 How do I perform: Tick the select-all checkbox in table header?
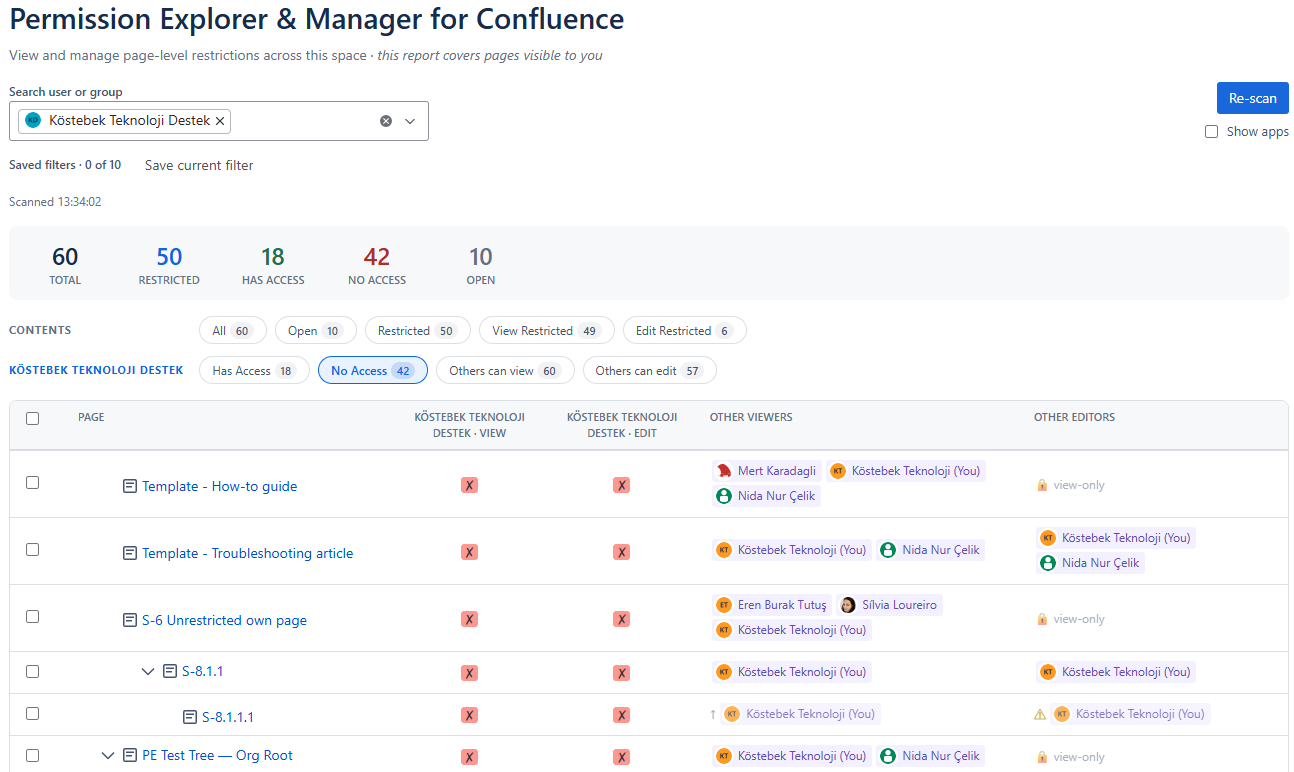pos(32,418)
